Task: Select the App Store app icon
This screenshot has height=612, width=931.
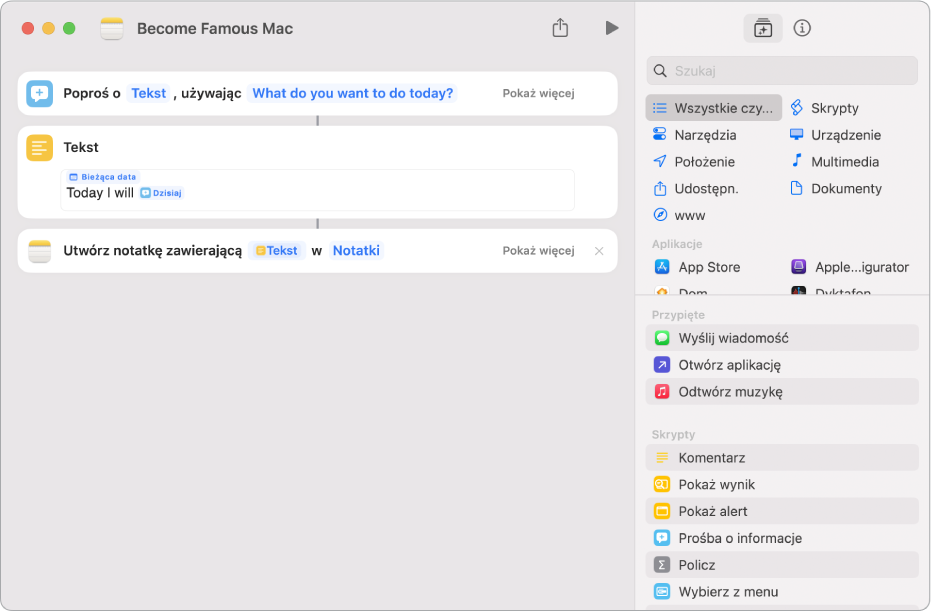Action: [x=661, y=267]
